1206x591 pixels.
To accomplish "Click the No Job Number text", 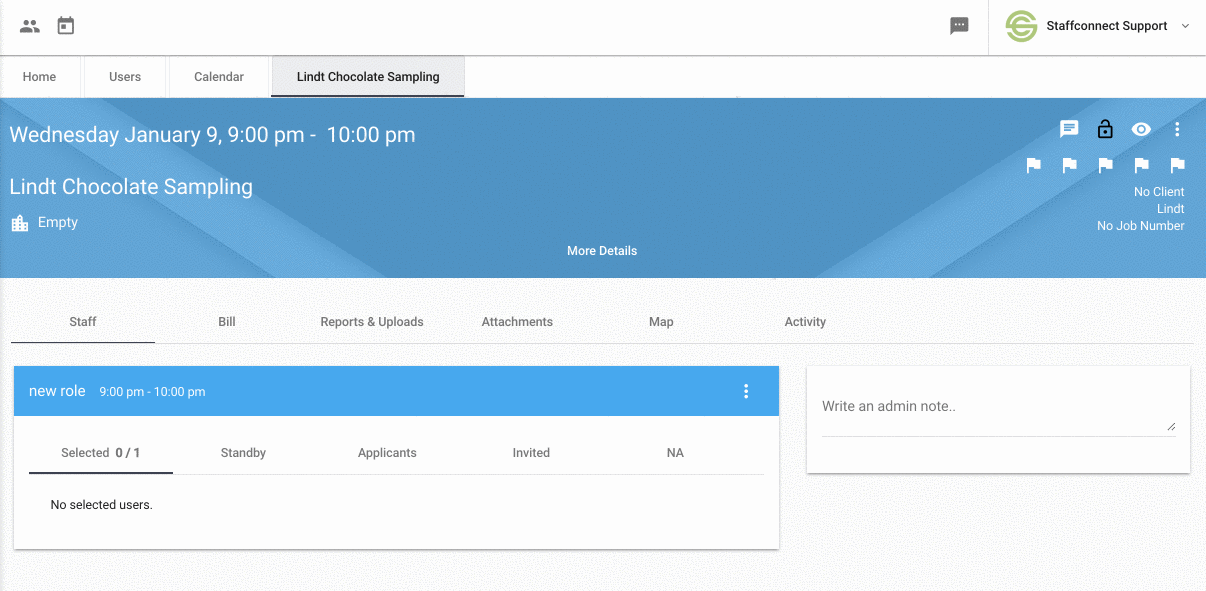I will 1141,226.
